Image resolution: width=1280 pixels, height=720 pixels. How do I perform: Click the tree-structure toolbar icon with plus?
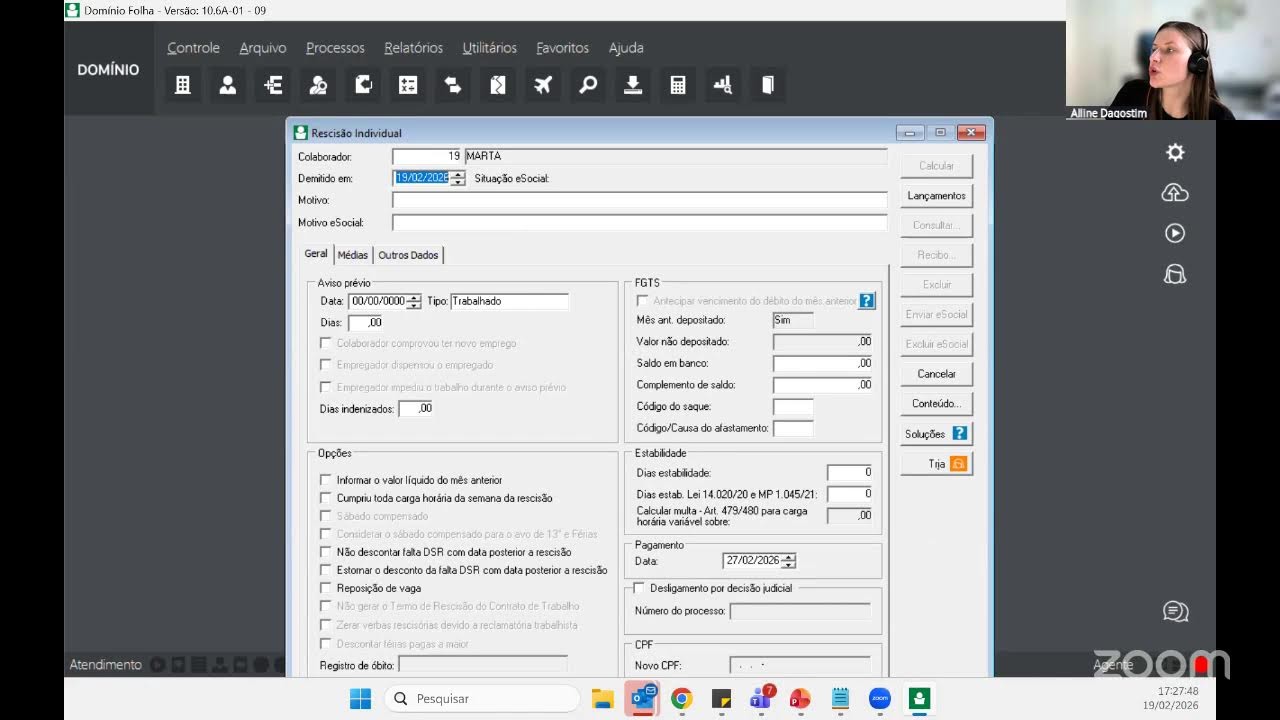coord(273,85)
